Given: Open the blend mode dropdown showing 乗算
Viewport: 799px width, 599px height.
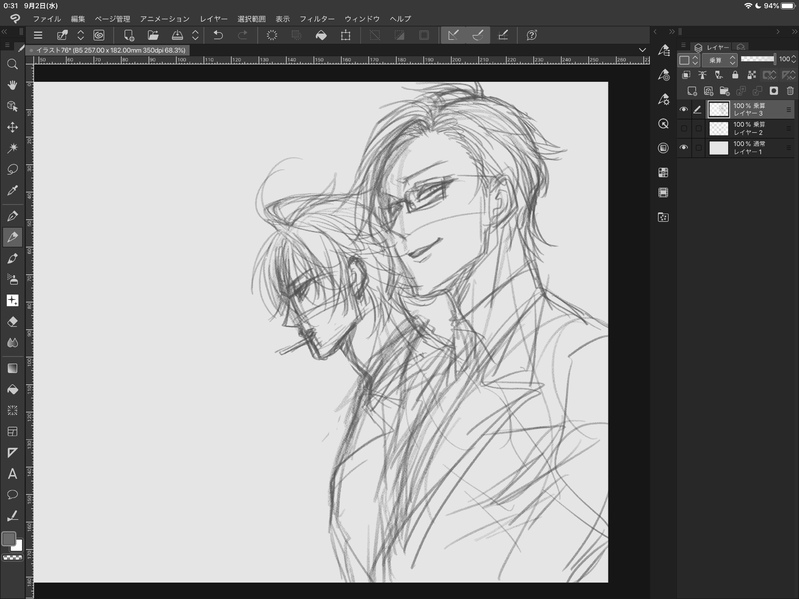Looking at the screenshot, I should 720,60.
